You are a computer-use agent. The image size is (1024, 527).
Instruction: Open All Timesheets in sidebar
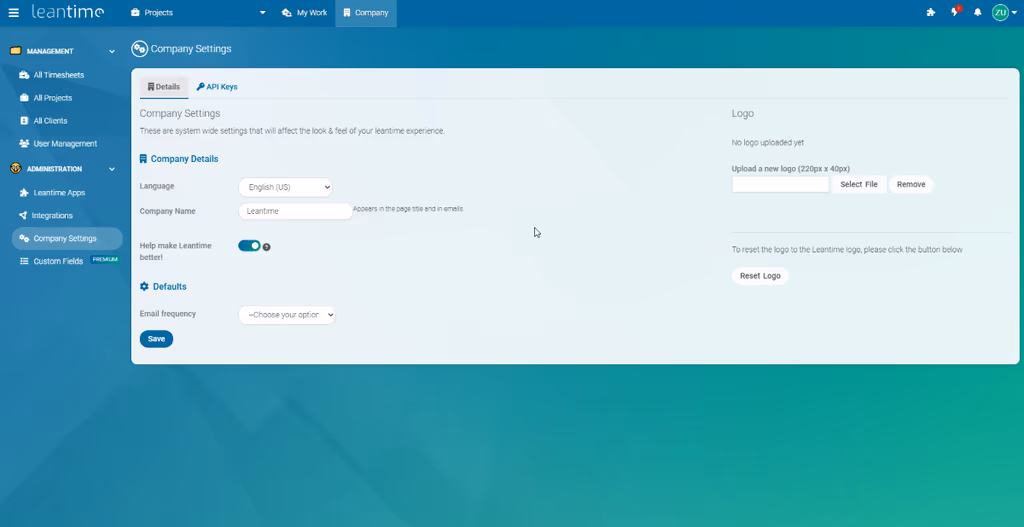point(59,75)
